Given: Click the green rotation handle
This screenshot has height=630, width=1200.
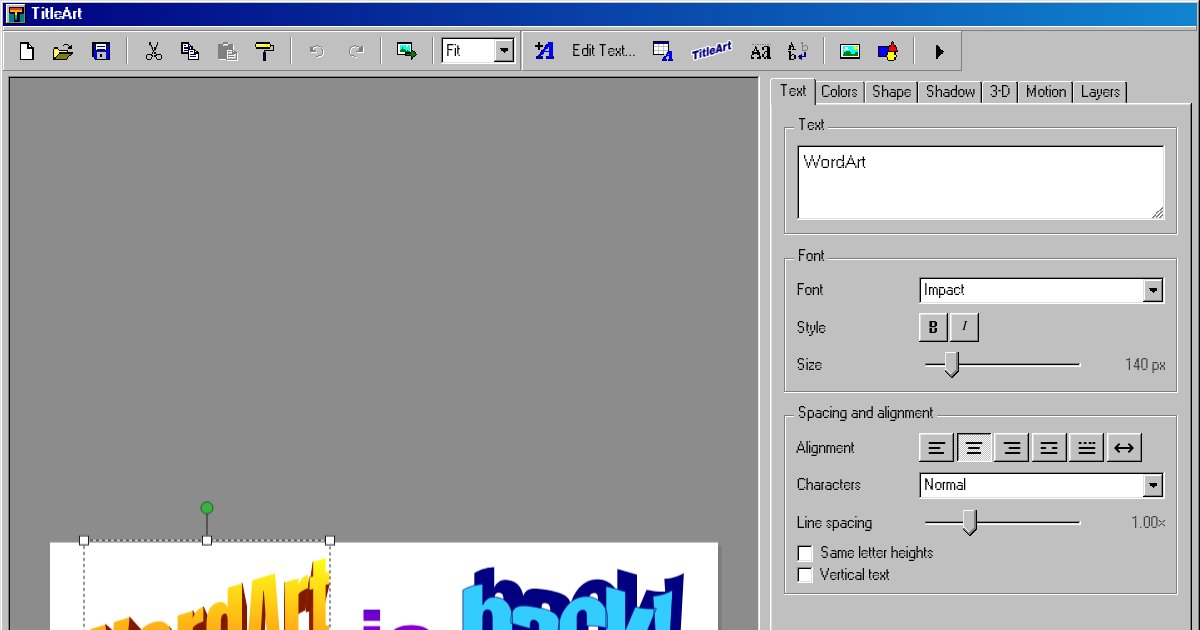Looking at the screenshot, I should pos(207,508).
